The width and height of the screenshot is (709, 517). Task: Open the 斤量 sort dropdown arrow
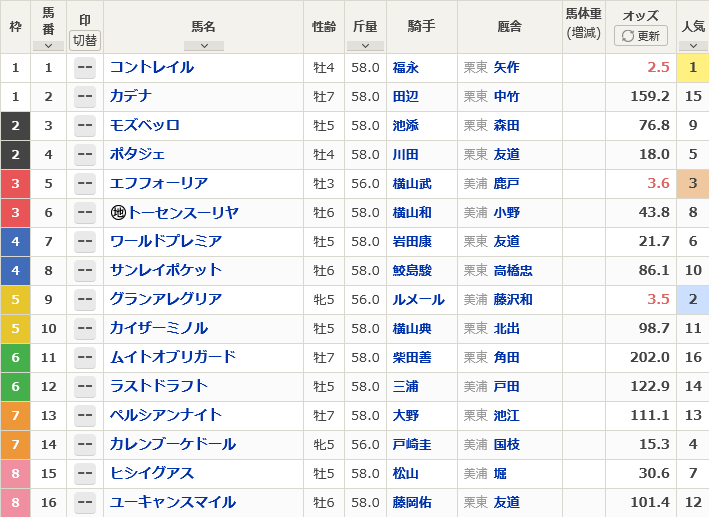pyautogui.click(x=365, y=46)
